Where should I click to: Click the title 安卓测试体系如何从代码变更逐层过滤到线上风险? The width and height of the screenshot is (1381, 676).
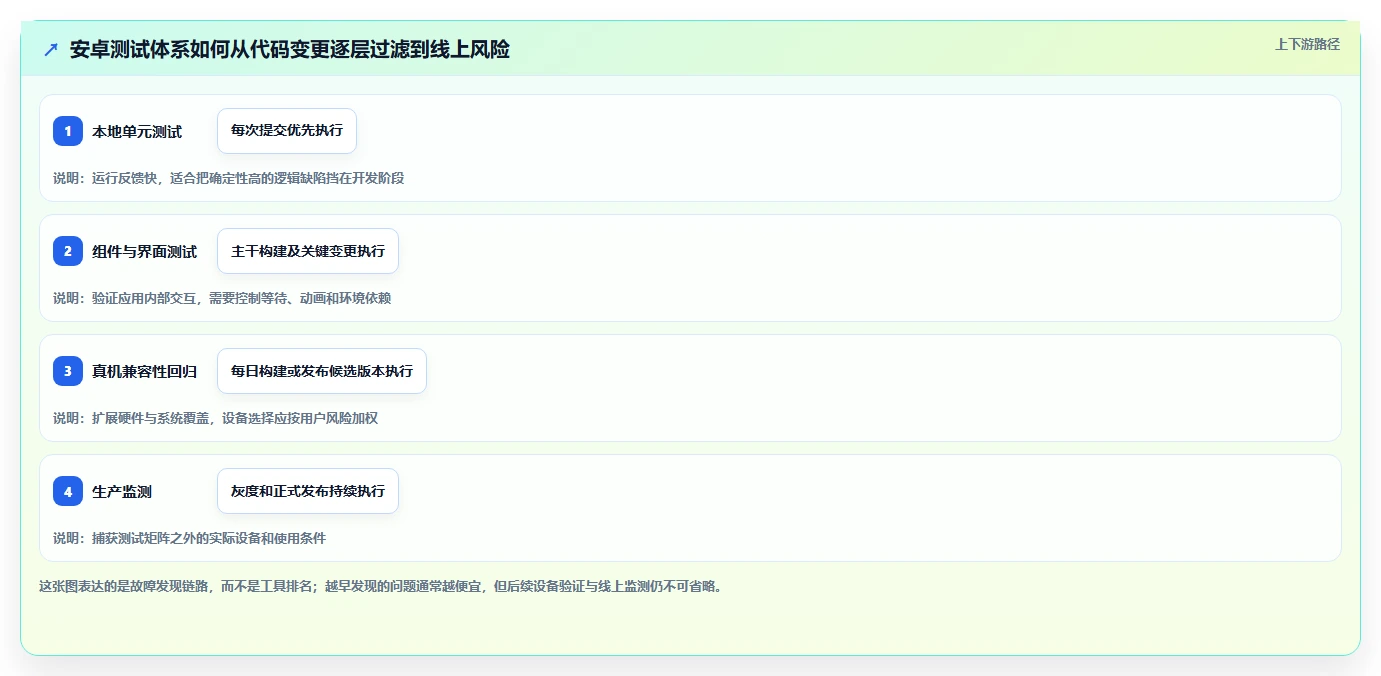290,50
